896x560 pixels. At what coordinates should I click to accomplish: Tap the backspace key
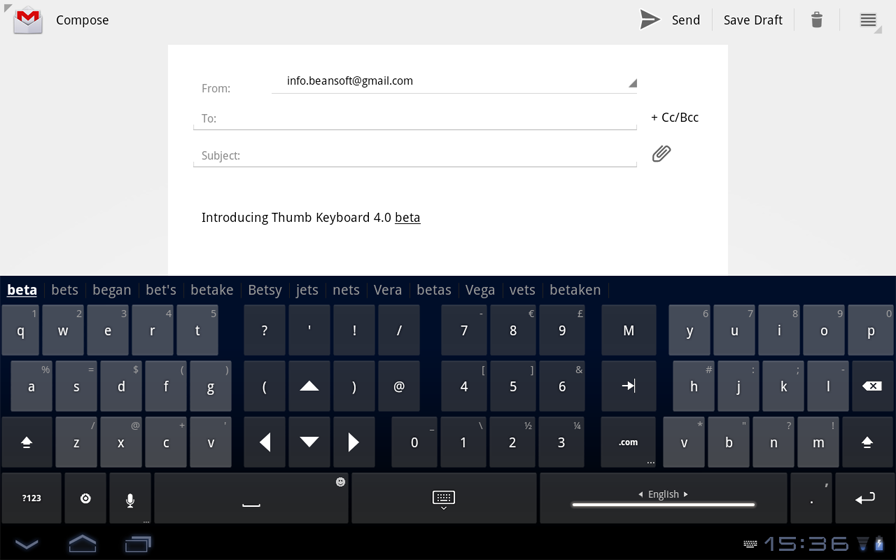pos(872,386)
